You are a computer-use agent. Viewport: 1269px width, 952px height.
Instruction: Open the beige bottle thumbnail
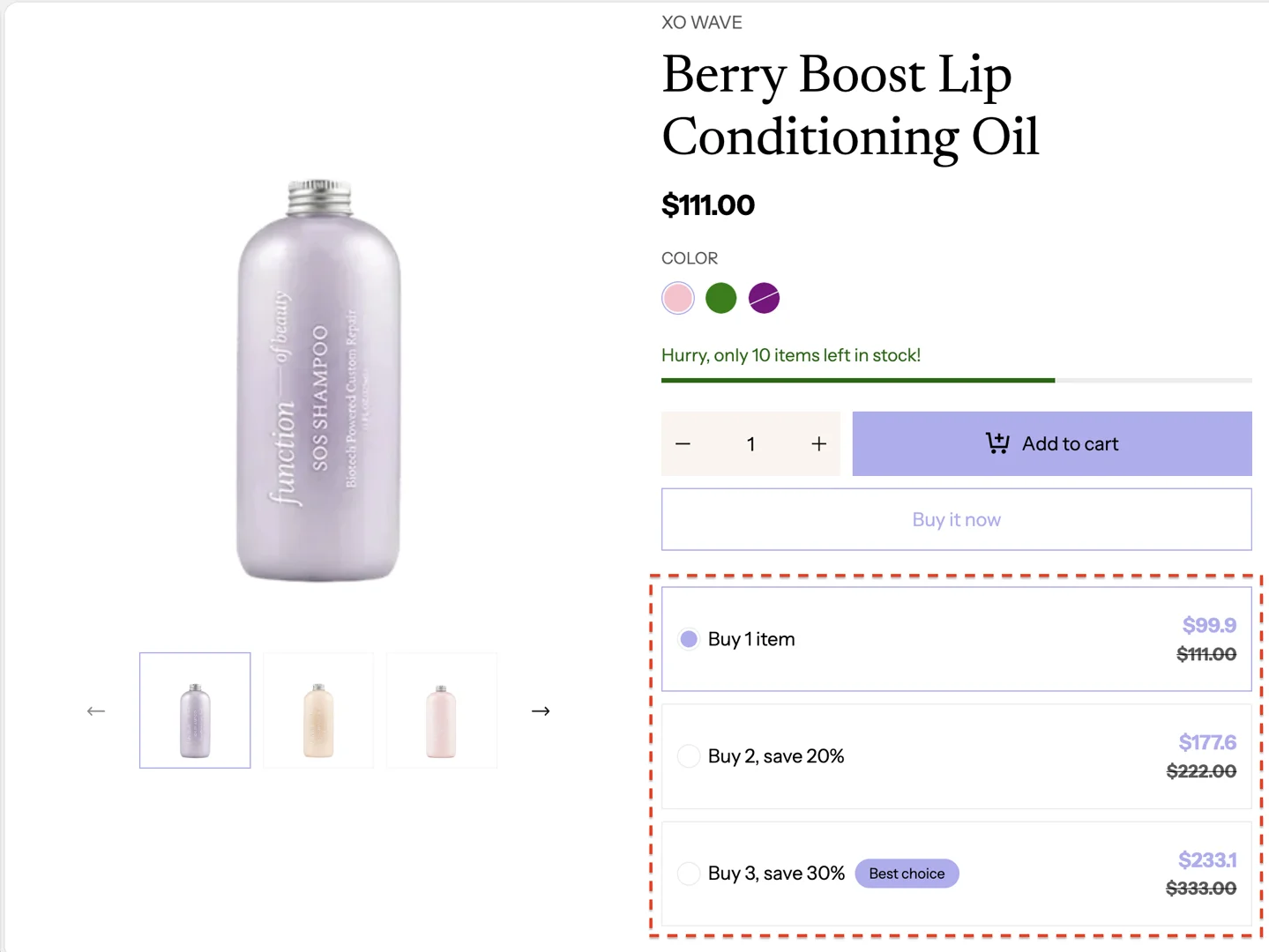(318, 710)
